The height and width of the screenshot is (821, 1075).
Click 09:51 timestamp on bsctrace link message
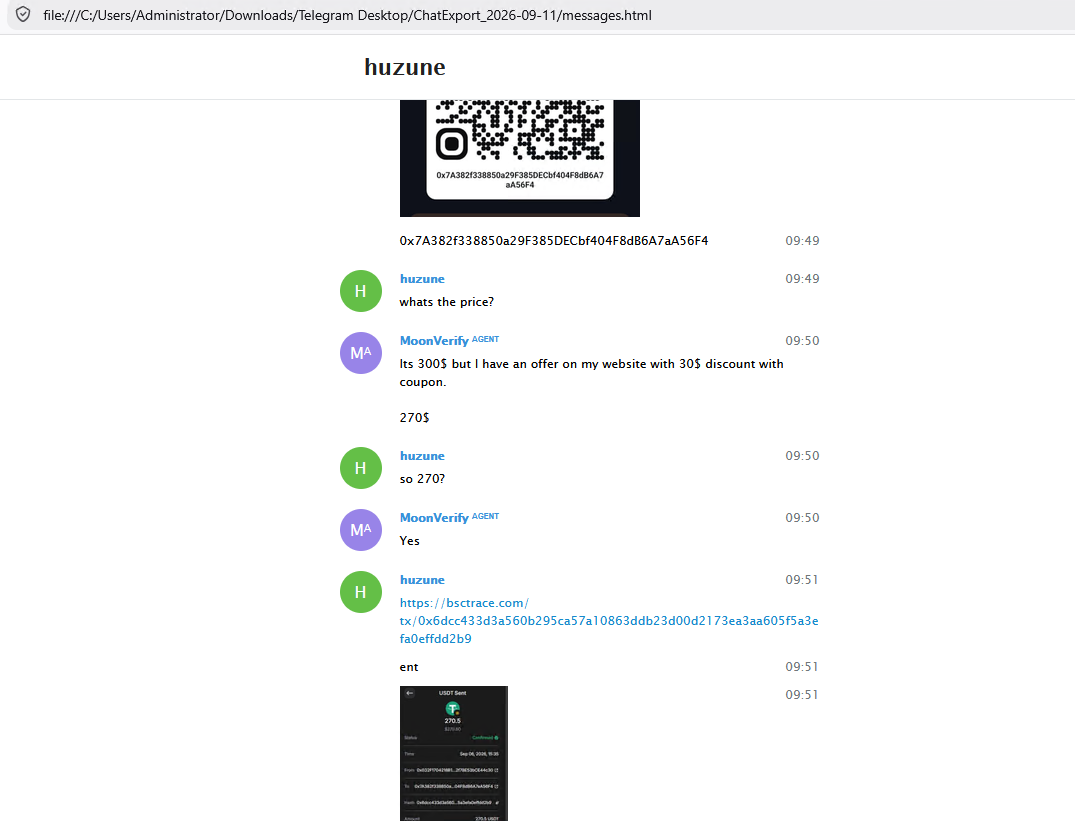coord(802,580)
